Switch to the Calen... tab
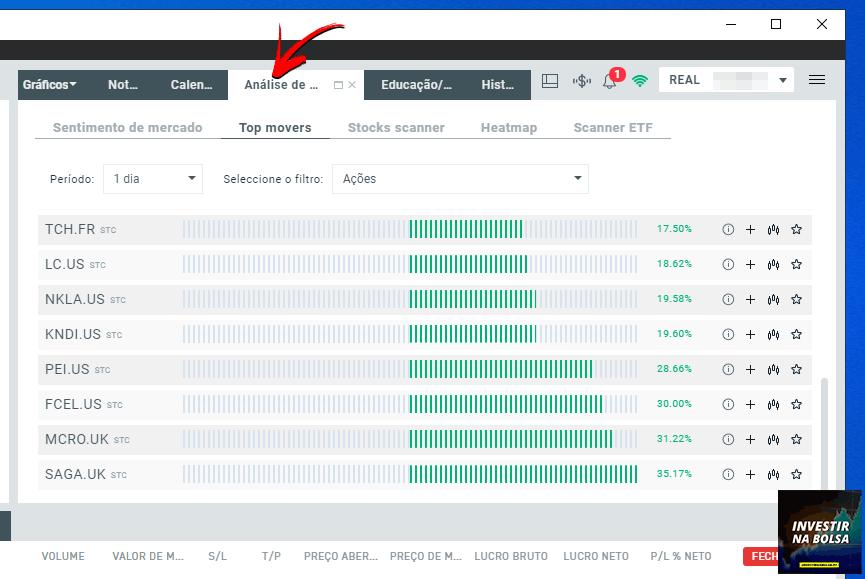 click(191, 85)
